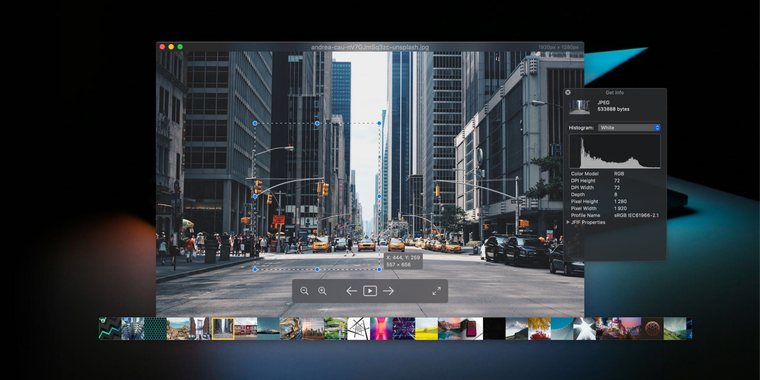This screenshot has width=760, height=380.
Task: Select the solid black thumbnail
Action: pyautogui.click(x=494, y=329)
